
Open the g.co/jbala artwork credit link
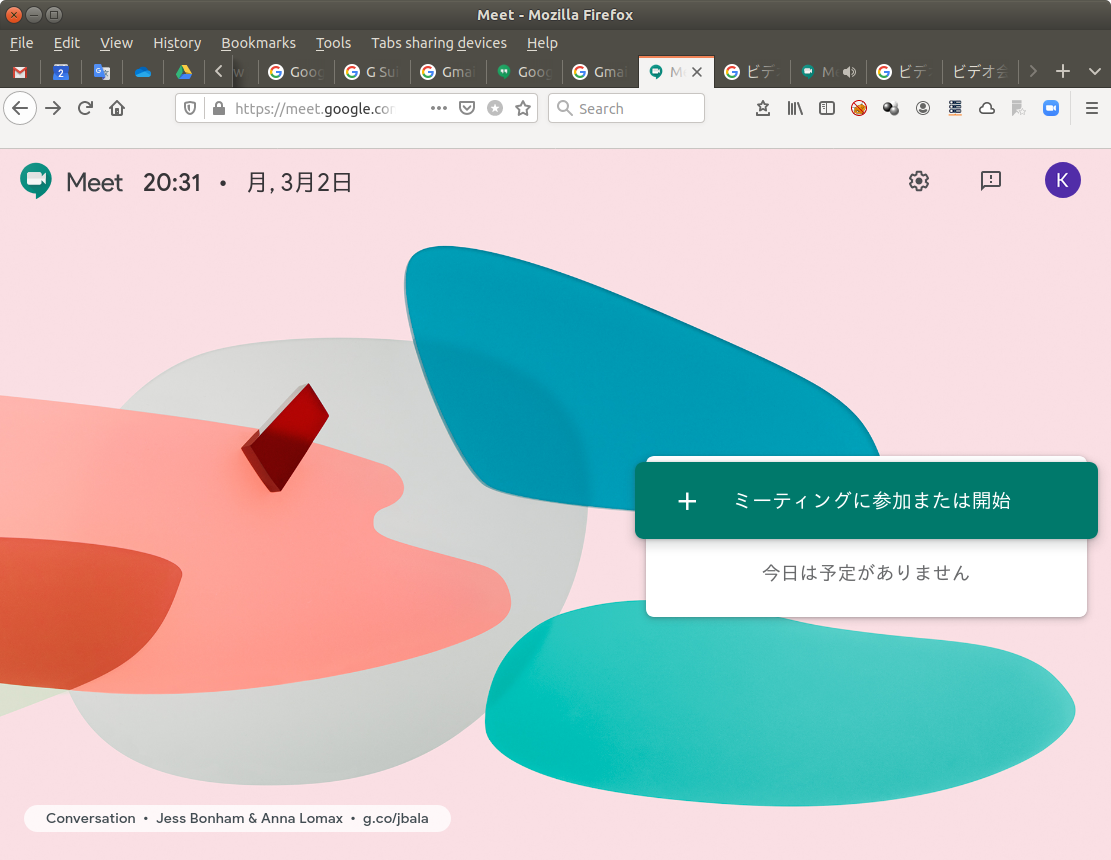click(395, 818)
